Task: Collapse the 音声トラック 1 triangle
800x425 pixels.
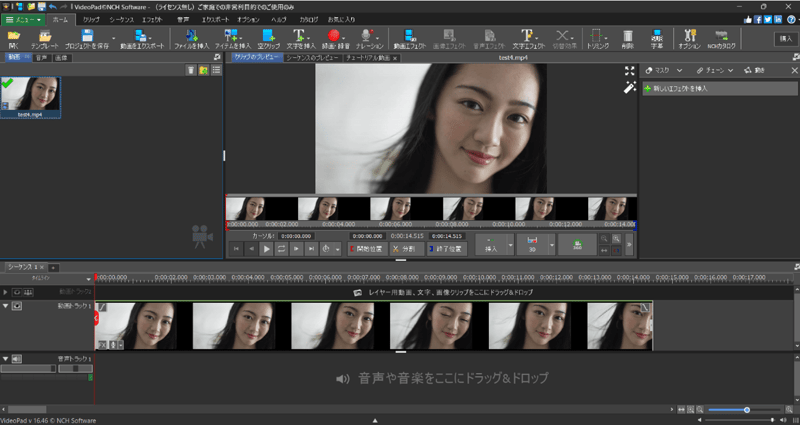Action: (5, 358)
